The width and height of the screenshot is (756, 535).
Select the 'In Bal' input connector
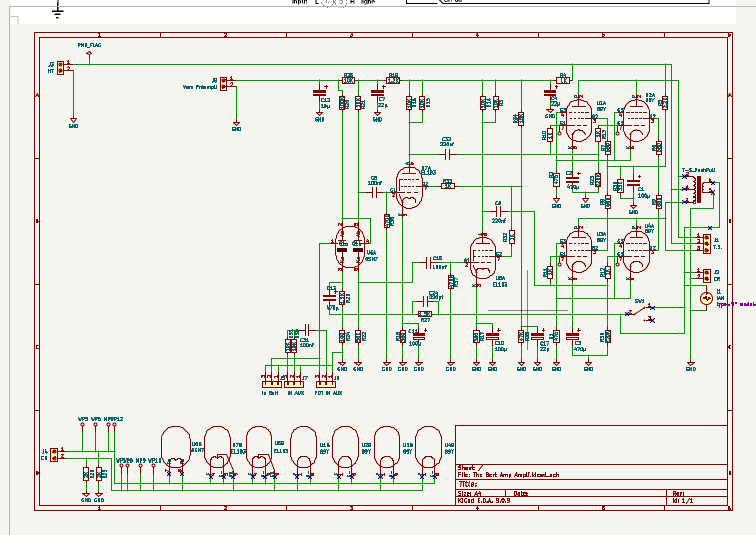click(271, 384)
